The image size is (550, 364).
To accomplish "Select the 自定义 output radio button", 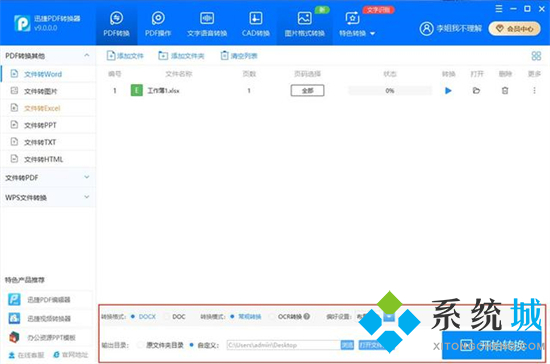I will click(192, 345).
